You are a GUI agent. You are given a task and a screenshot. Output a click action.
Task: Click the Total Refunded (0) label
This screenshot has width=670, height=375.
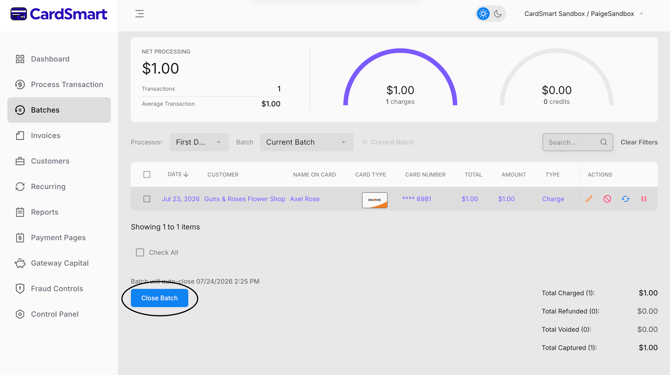[570, 311]
